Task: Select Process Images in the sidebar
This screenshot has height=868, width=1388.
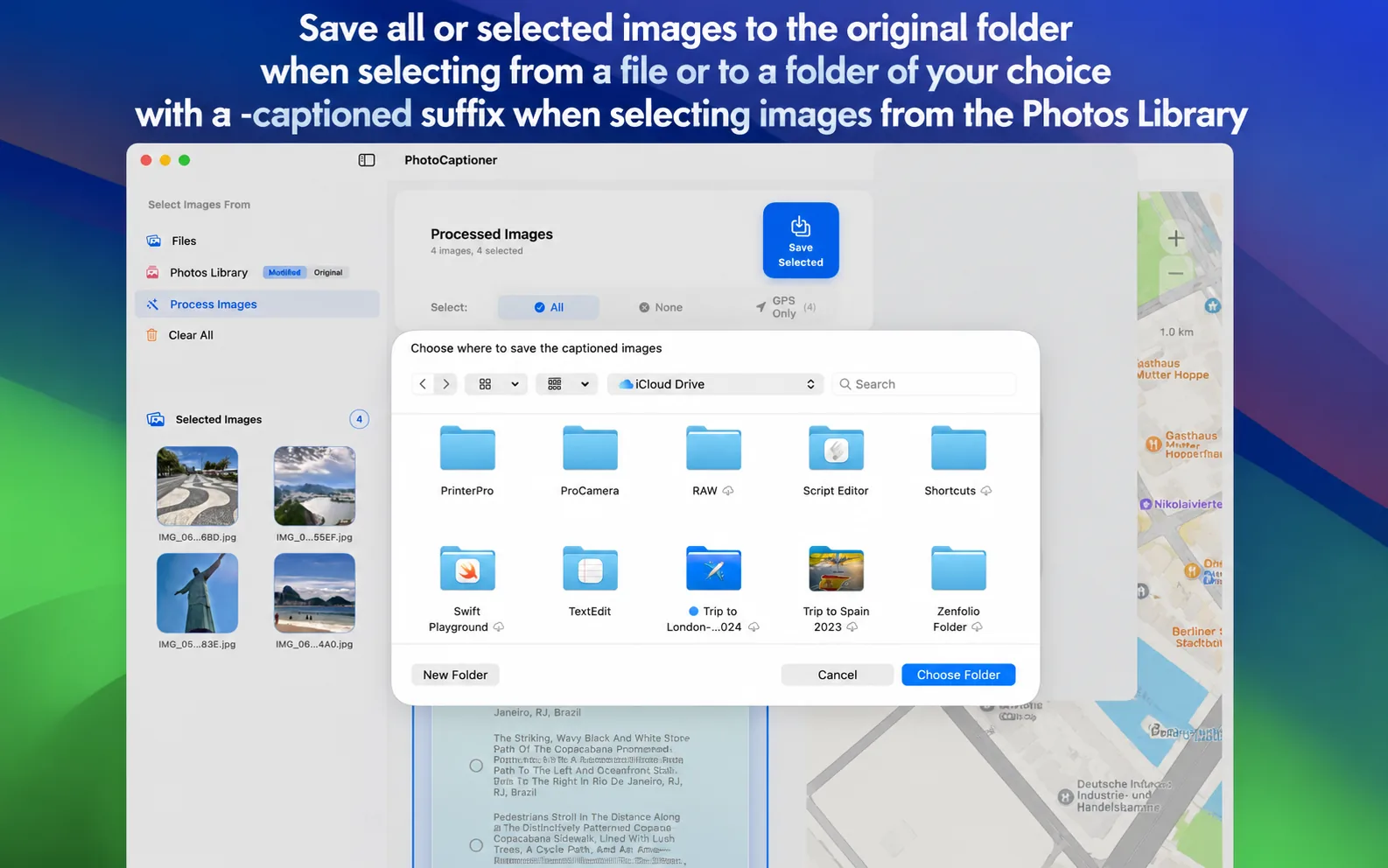Action: pyautogui.click(x=257, y=304)
